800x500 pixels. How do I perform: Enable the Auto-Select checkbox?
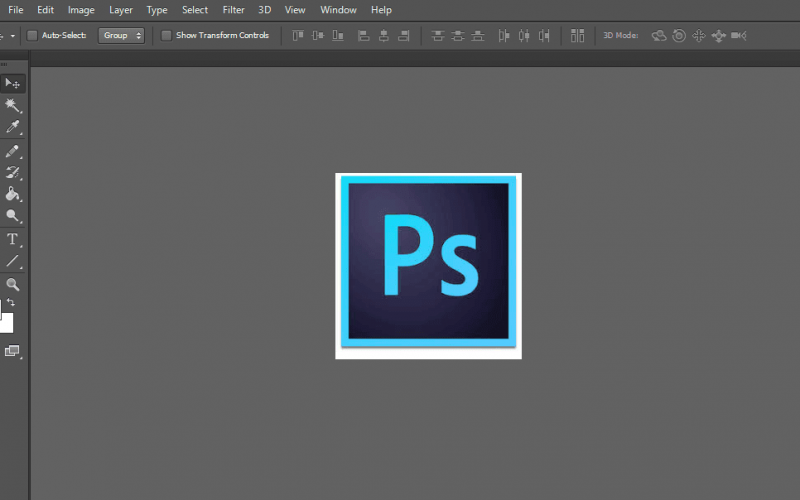point(32,35)
